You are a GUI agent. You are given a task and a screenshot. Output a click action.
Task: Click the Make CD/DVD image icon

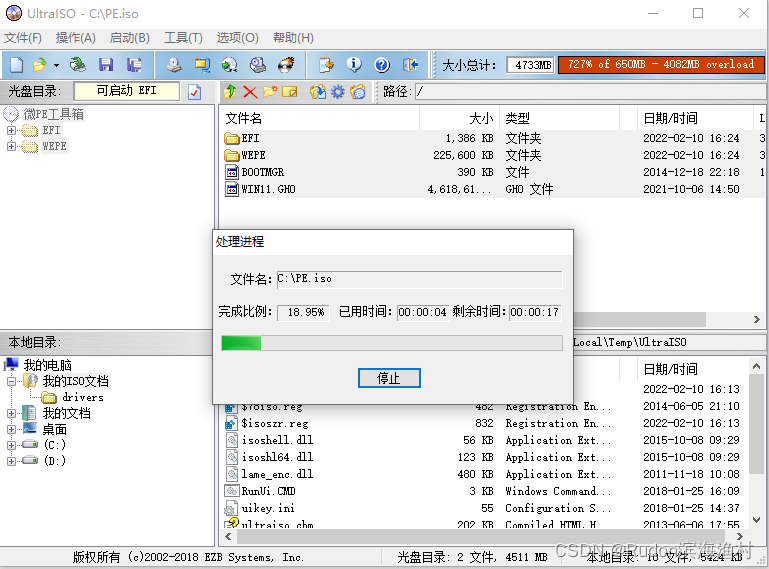tap(174, 65)
